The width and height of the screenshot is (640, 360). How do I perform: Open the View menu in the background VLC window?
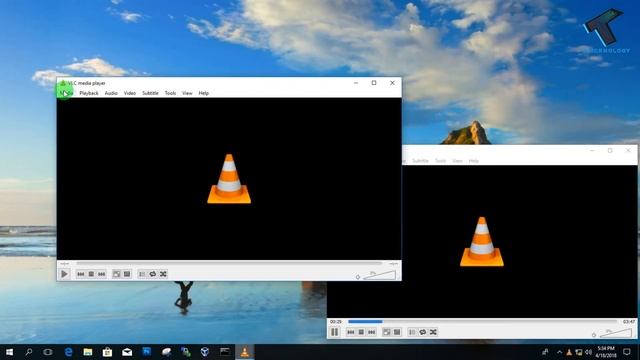457,161
